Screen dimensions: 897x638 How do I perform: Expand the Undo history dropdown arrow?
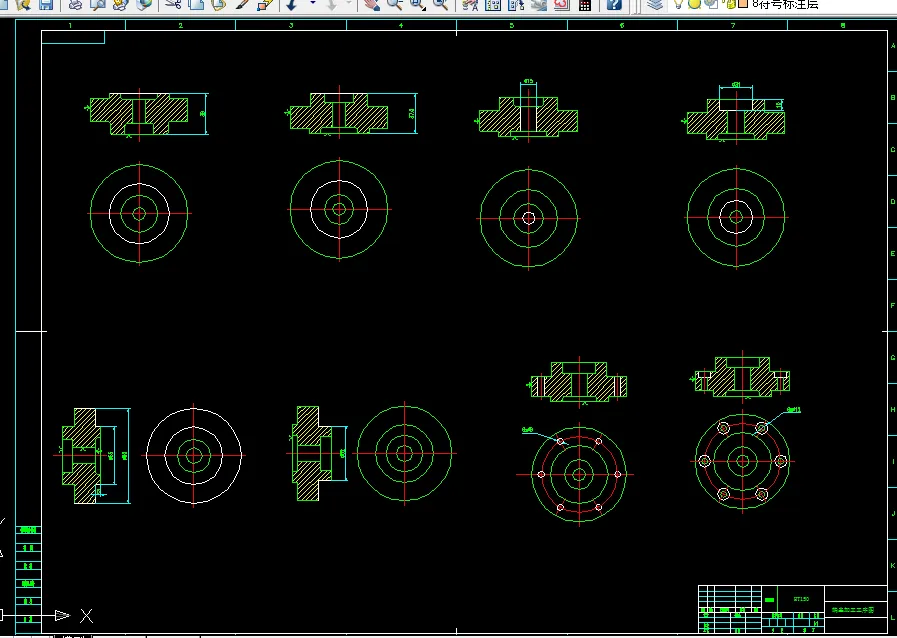tap(312, 3)
